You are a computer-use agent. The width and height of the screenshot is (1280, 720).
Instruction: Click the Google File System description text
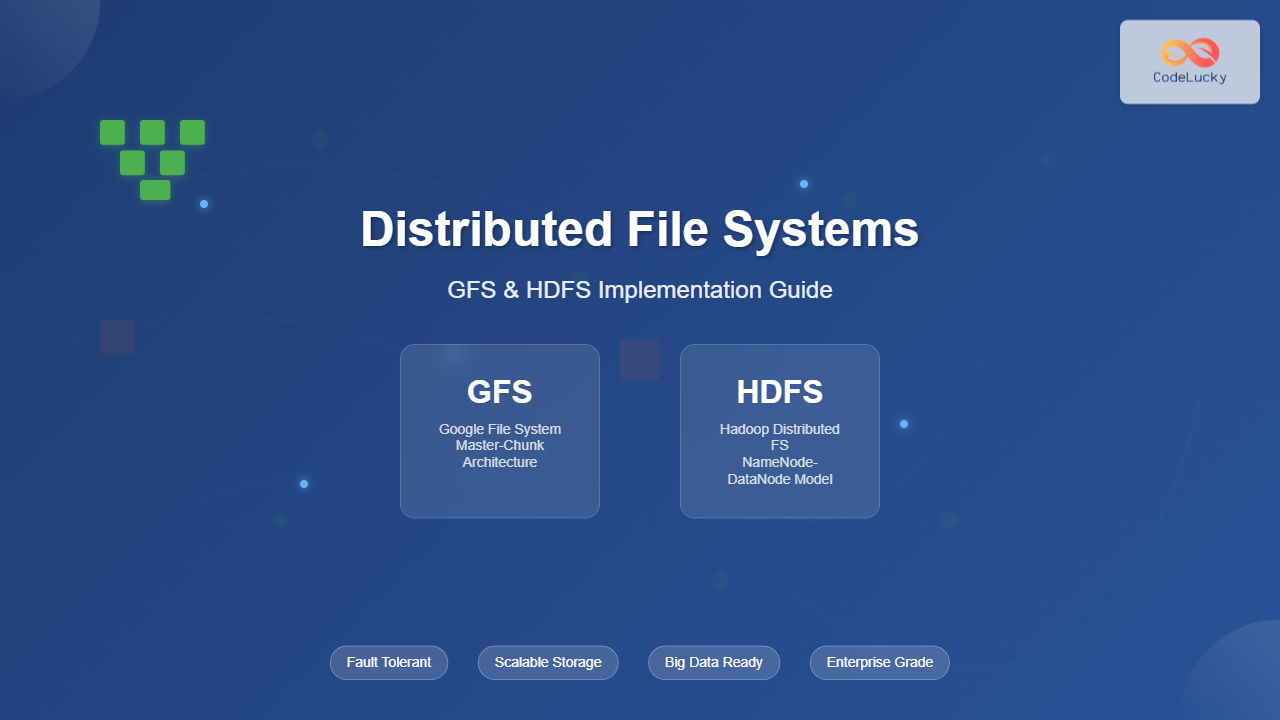(499, 429)
